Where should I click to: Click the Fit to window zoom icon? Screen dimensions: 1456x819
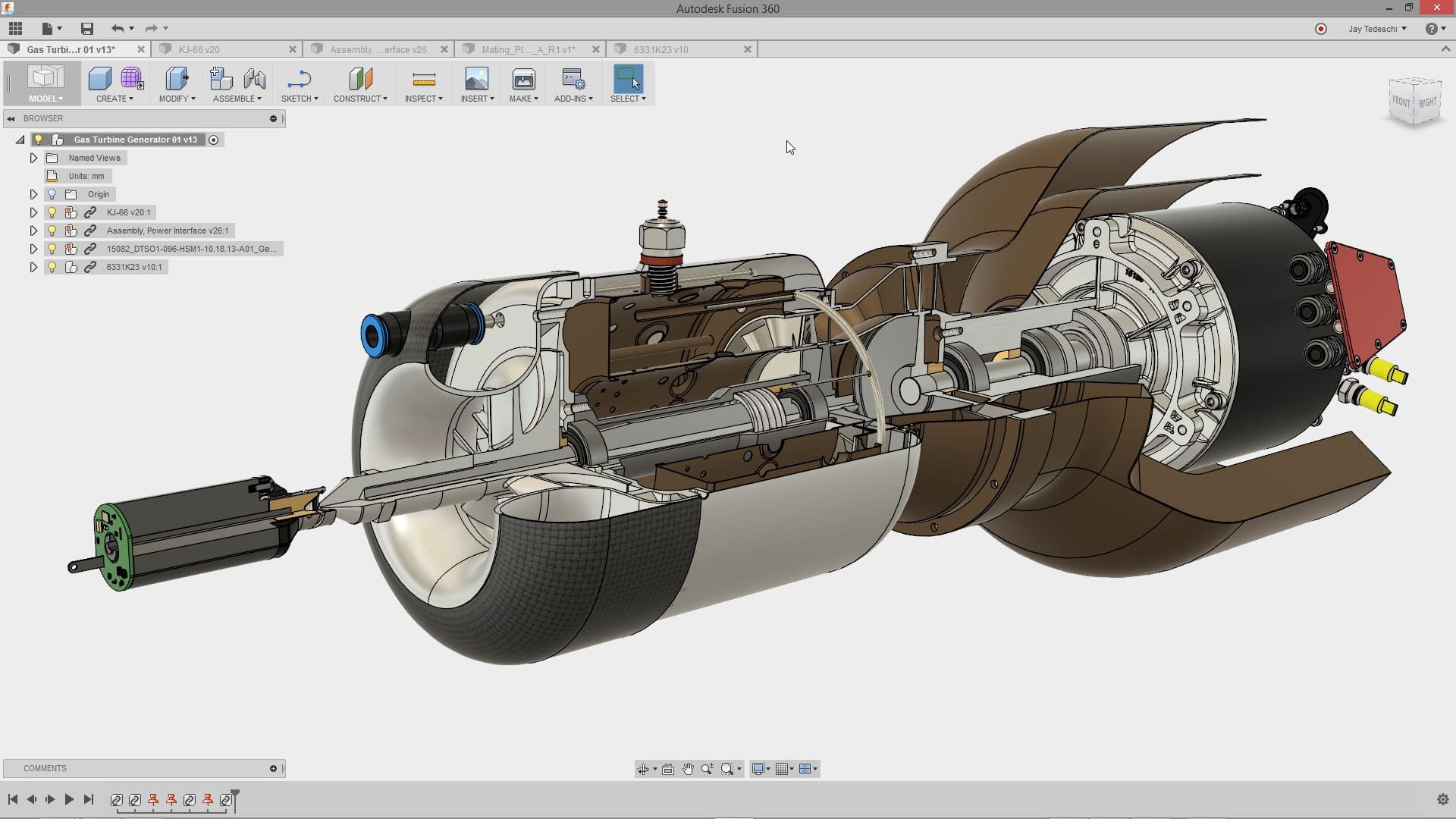coord(727,768)
